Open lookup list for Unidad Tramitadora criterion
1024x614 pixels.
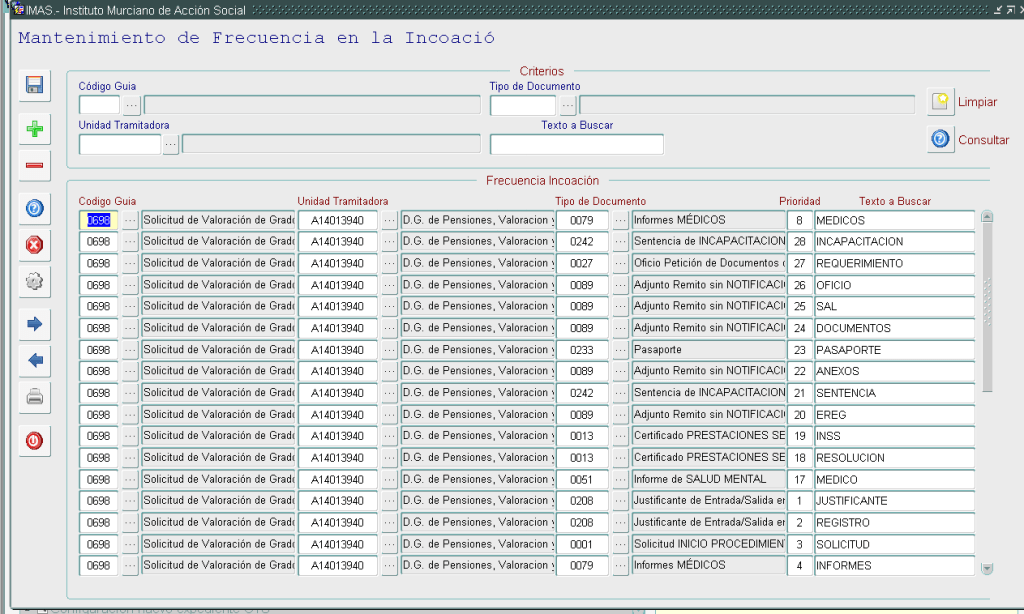pos(171,144)
